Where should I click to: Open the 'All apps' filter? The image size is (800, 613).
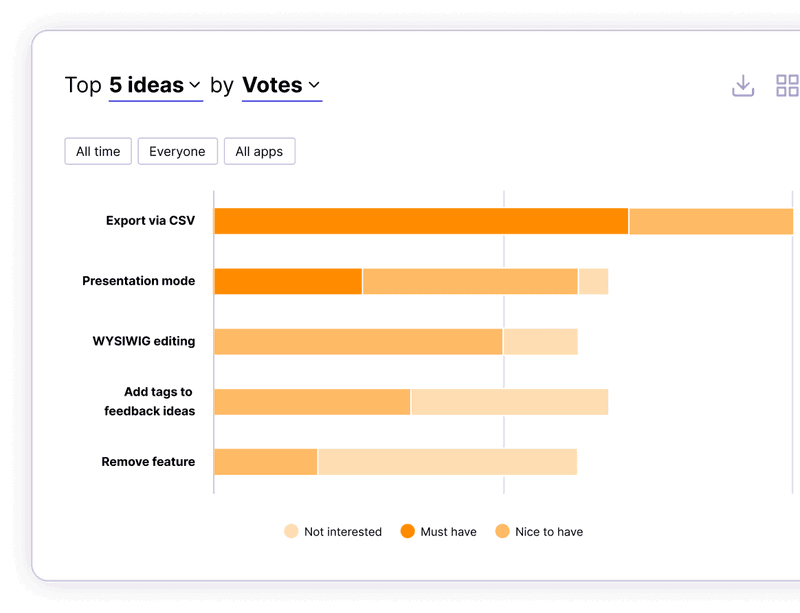[x=259, y=152]
